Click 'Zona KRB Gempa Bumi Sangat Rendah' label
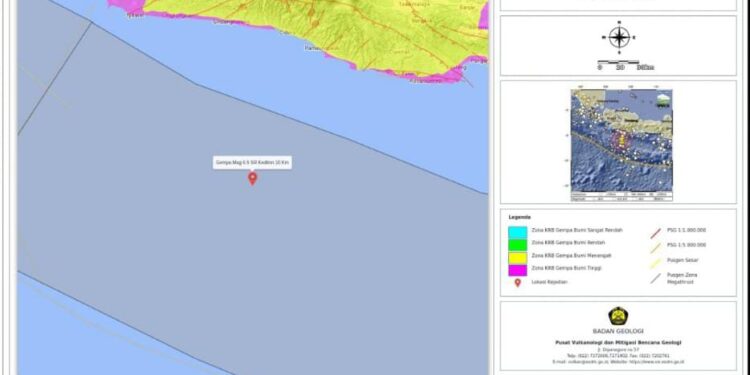The width and height of the screenshot is (750, 375). coord(577,230)
